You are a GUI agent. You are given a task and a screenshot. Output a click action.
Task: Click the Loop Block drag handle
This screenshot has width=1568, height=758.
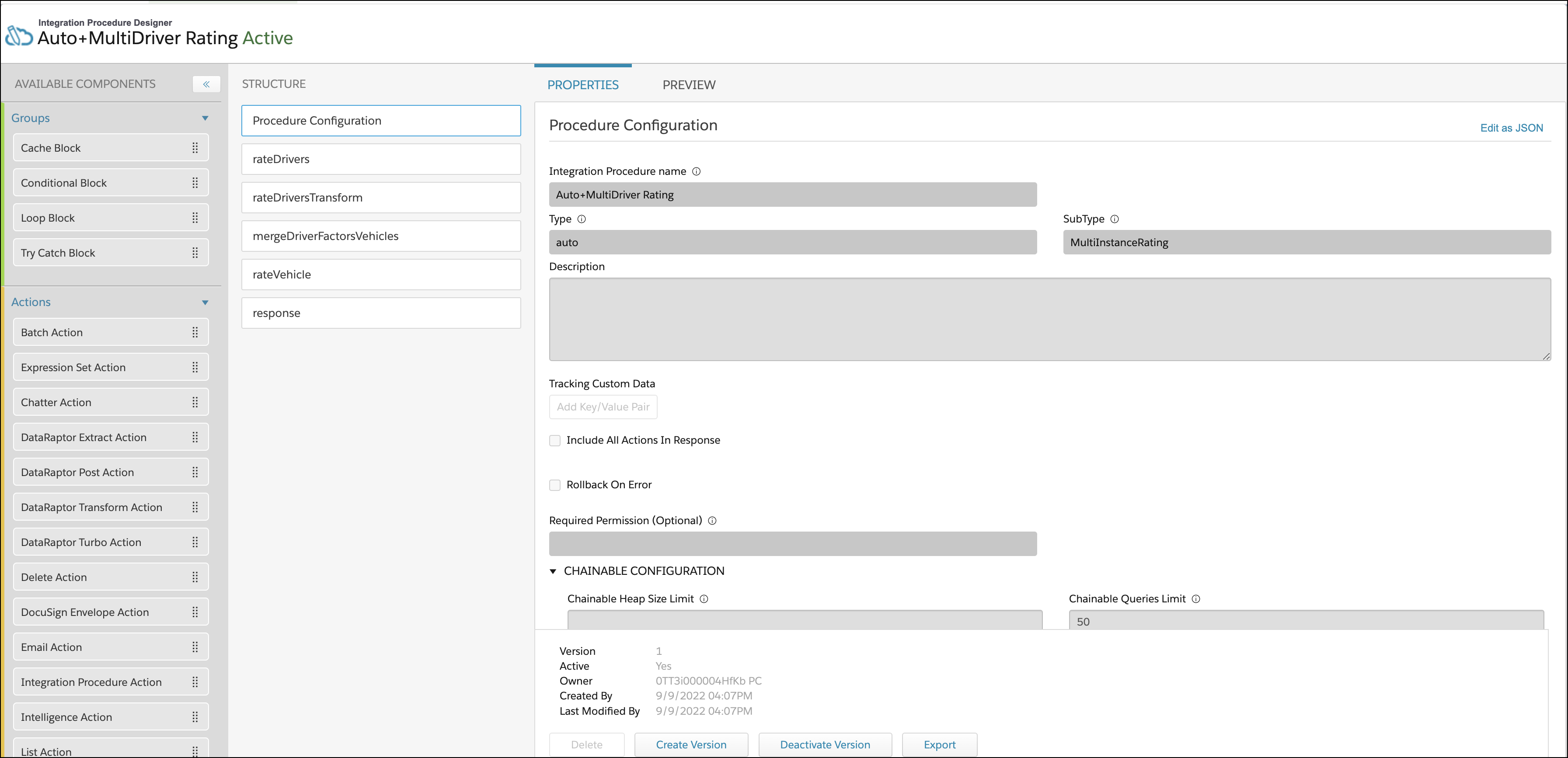click(x=195, y=218)
